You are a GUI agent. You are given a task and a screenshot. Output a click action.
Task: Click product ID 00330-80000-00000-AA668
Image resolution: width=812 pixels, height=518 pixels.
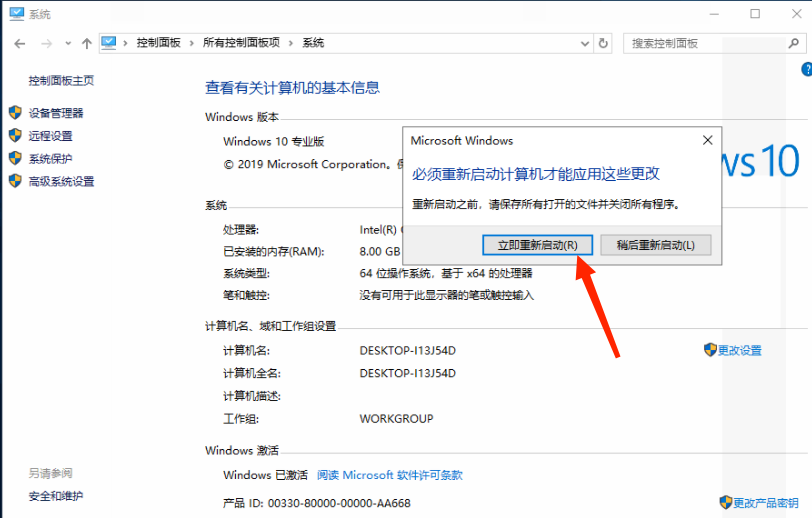coord(339,503)
